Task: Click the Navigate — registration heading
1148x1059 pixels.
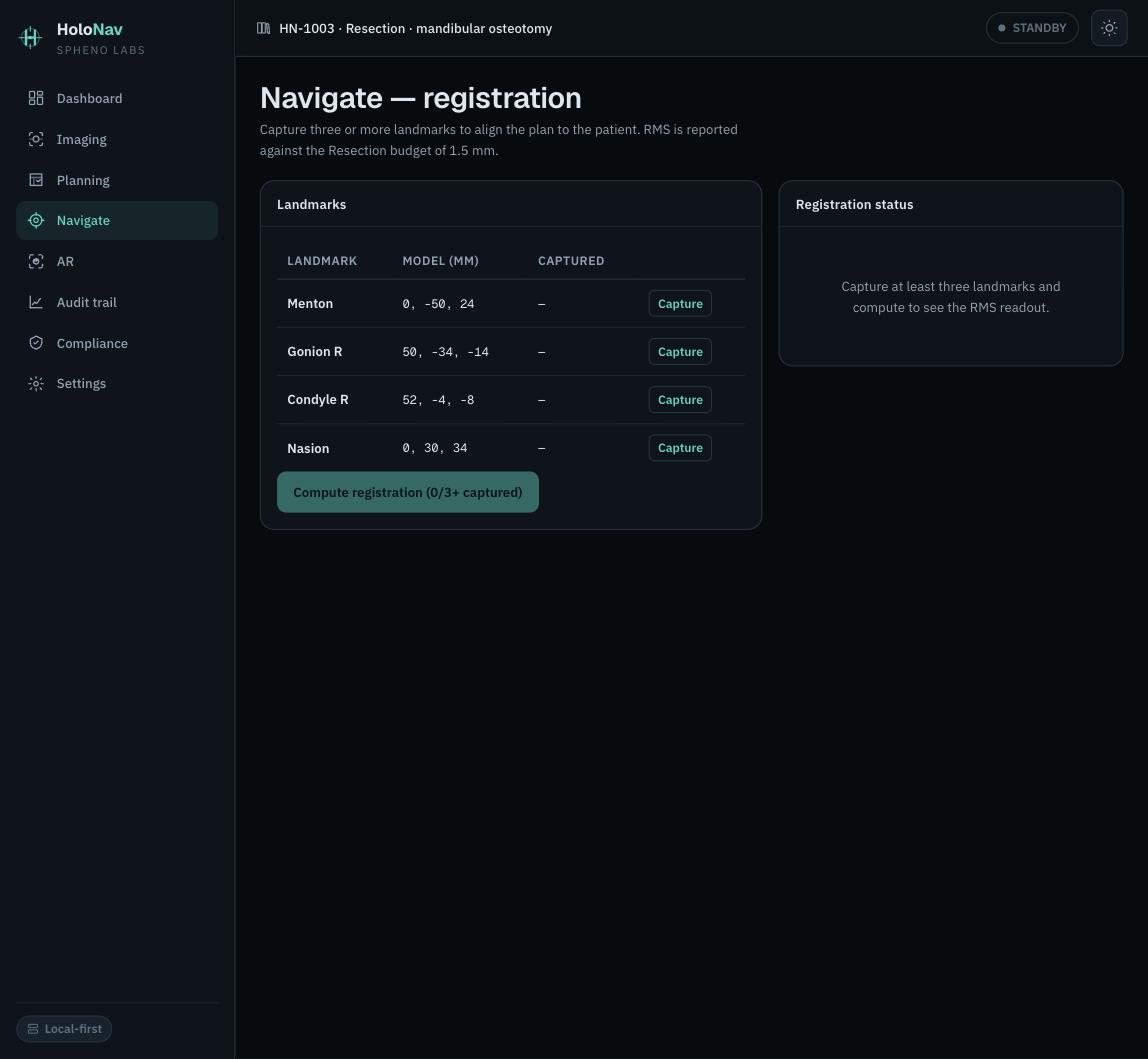Action: tap(420, 98)
